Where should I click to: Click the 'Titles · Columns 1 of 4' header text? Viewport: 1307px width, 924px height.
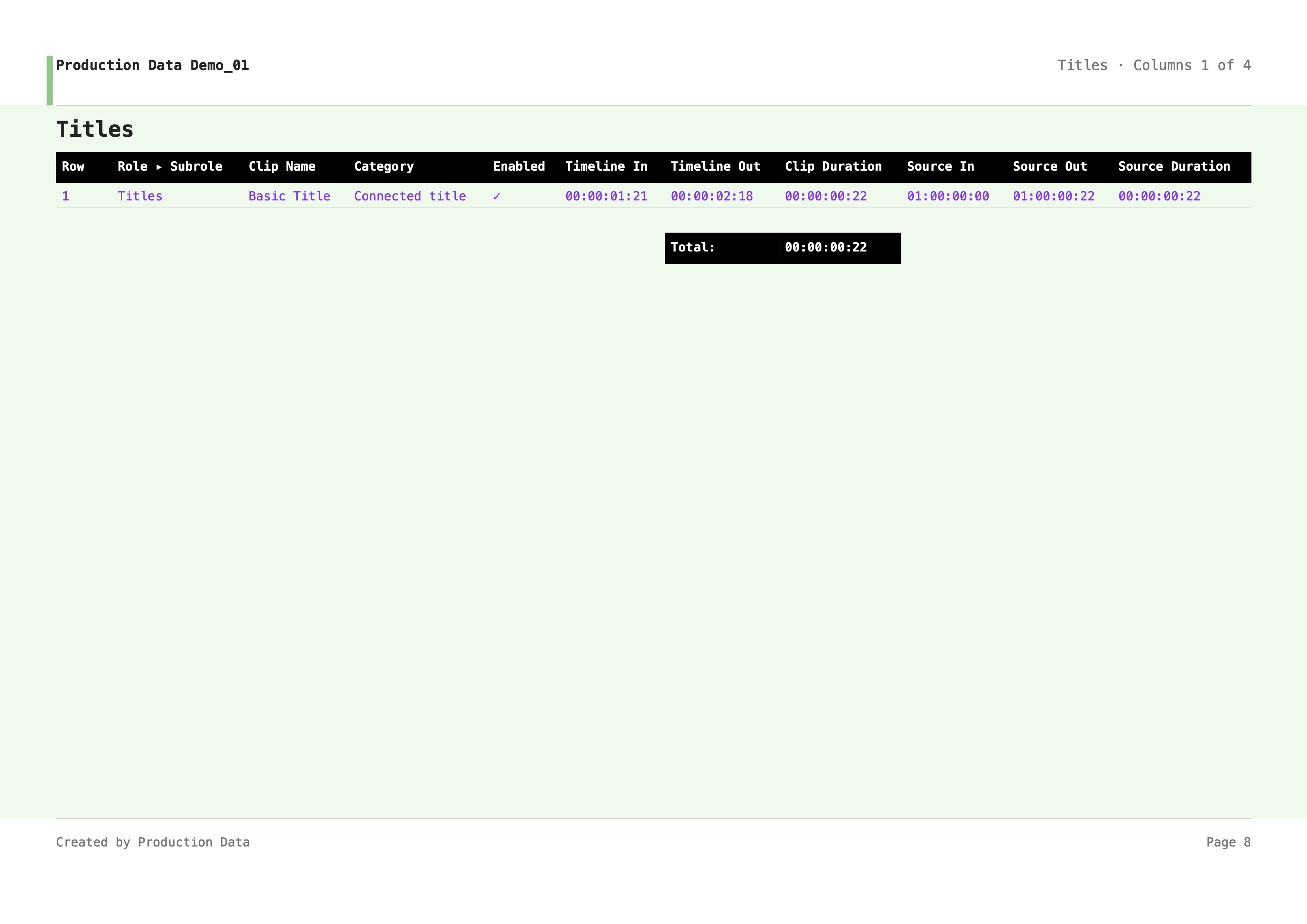tap(1154, 66)
